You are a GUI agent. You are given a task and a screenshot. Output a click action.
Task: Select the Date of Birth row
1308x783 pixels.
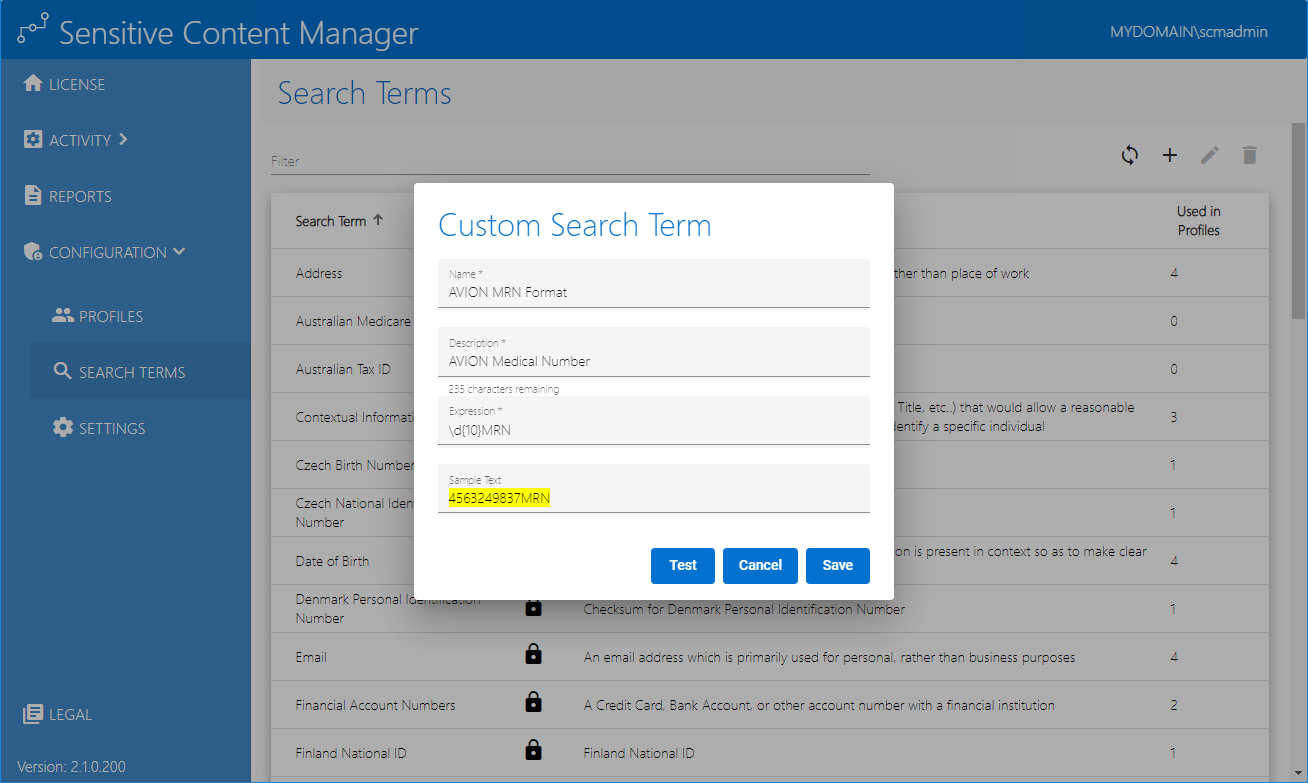pos(770,561)
